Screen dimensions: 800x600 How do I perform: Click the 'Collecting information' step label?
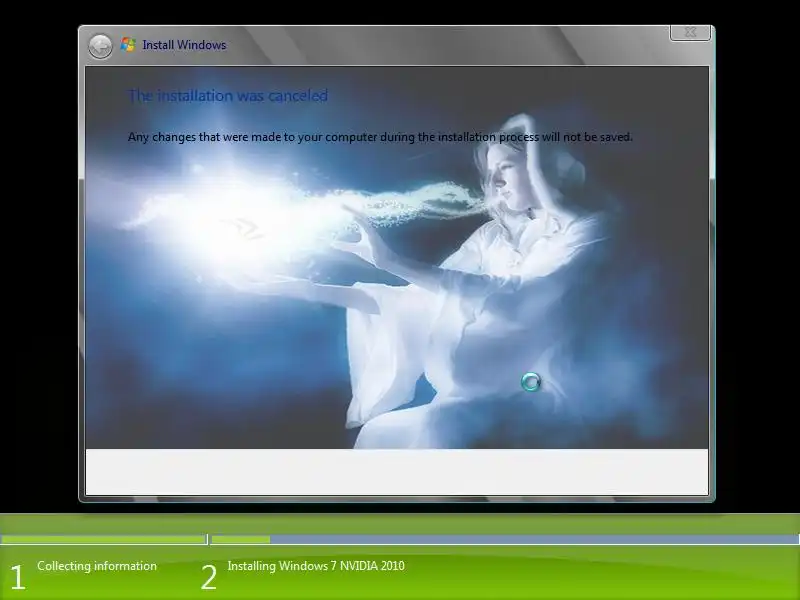point(97,566)
